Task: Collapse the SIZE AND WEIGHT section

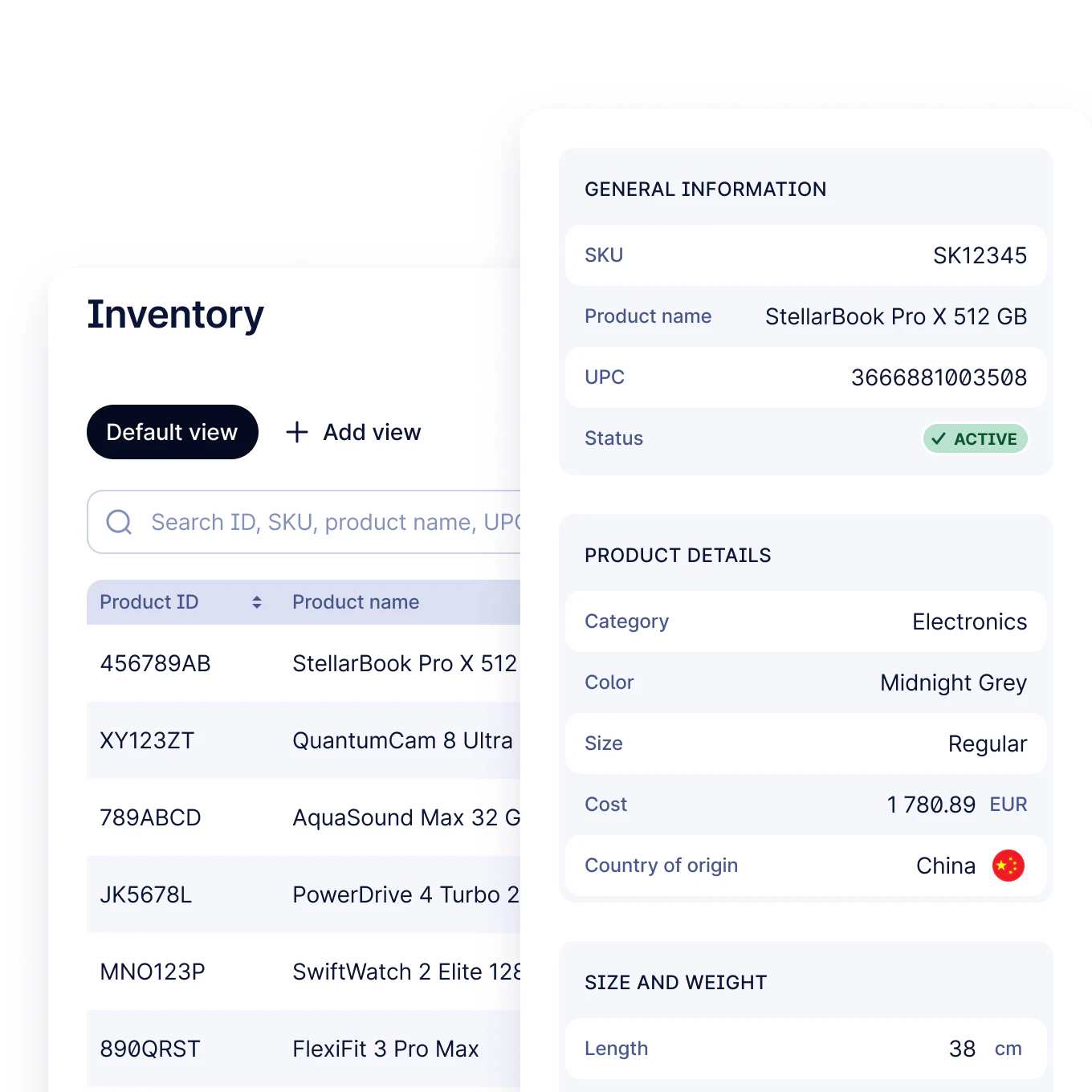Action: (x=675, y=981)
